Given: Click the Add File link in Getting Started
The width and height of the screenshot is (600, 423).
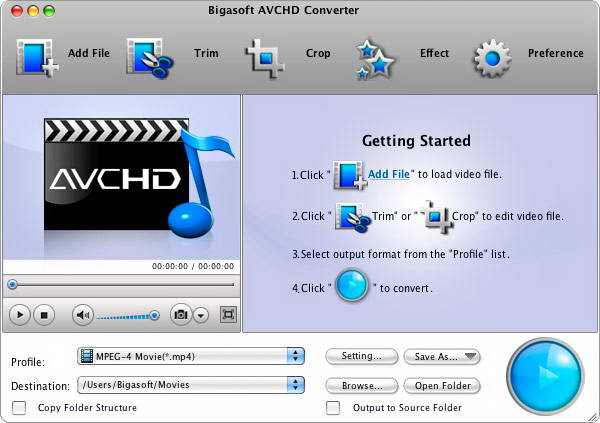Looking at the screenshot, I should (x=388, y=174).
